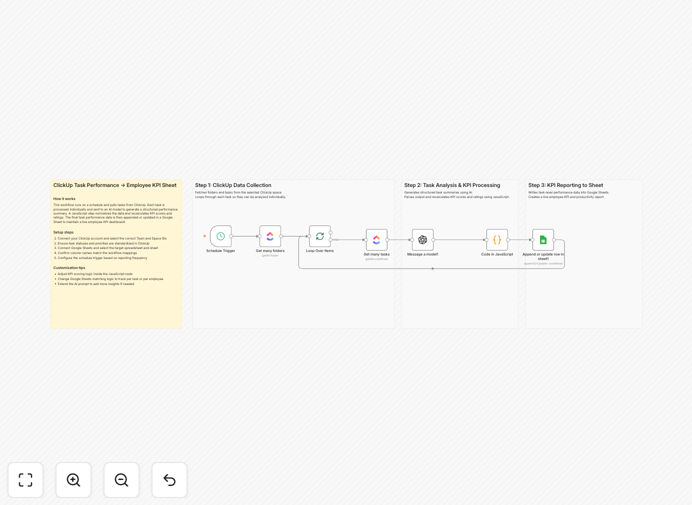
Task: Open the Google Sheets append or update node
Action: 543,240
